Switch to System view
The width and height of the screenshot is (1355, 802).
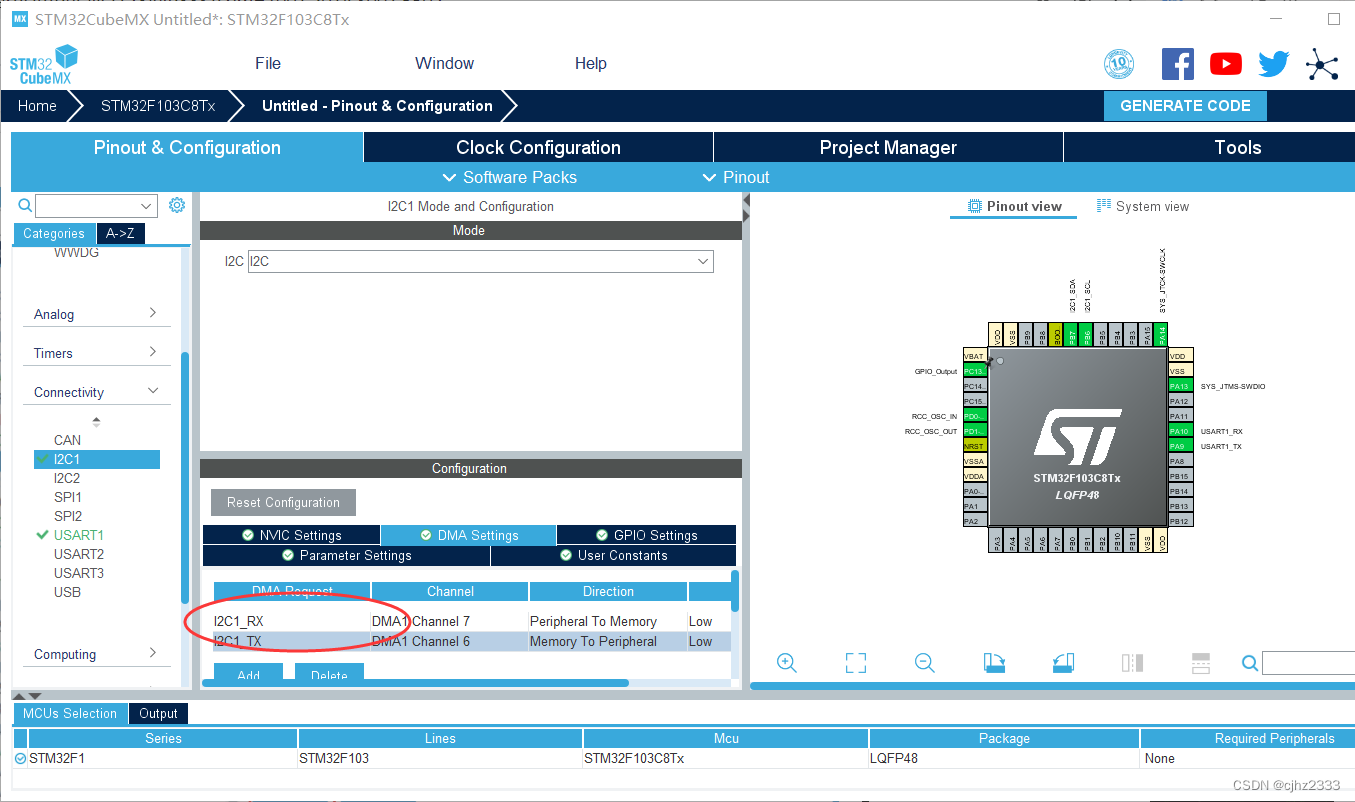[x=1143, y=206]
